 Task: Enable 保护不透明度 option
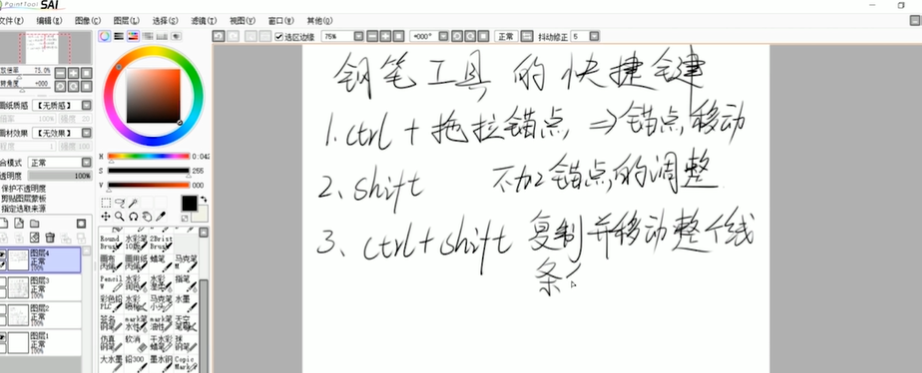(x=24, y=188)
